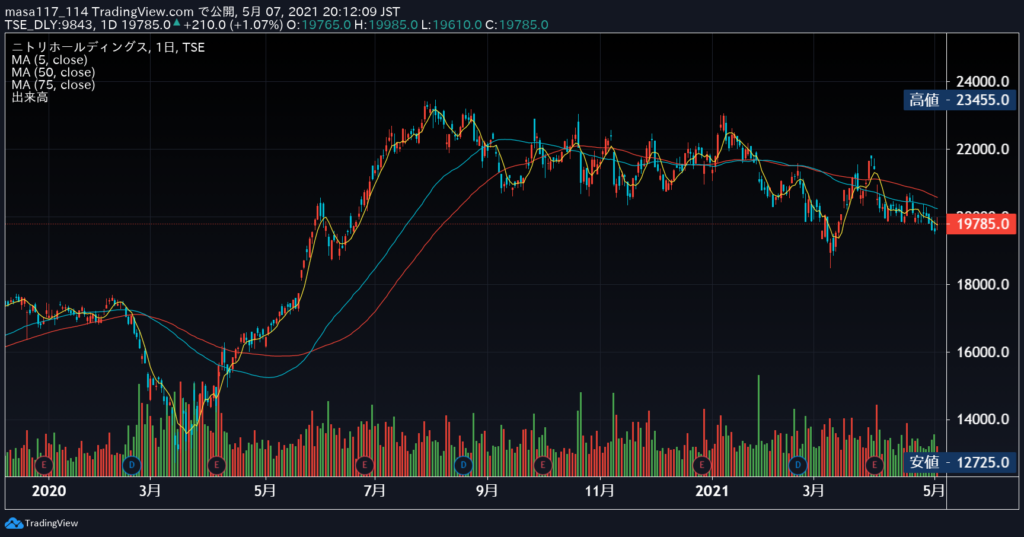Click the 14000.0 price axis label
This screenshot has width=1024, height=537.
[x=982, y=419]
